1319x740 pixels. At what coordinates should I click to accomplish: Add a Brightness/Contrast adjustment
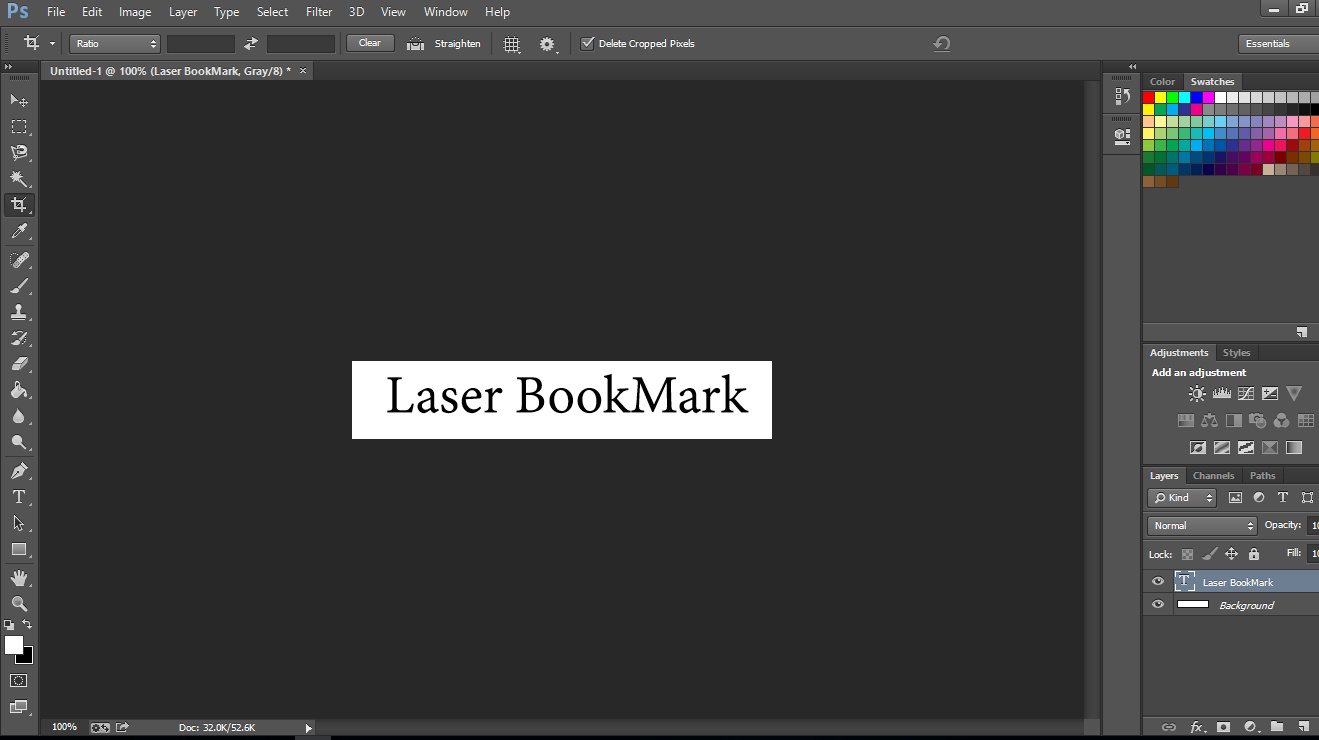(1196, 393)
